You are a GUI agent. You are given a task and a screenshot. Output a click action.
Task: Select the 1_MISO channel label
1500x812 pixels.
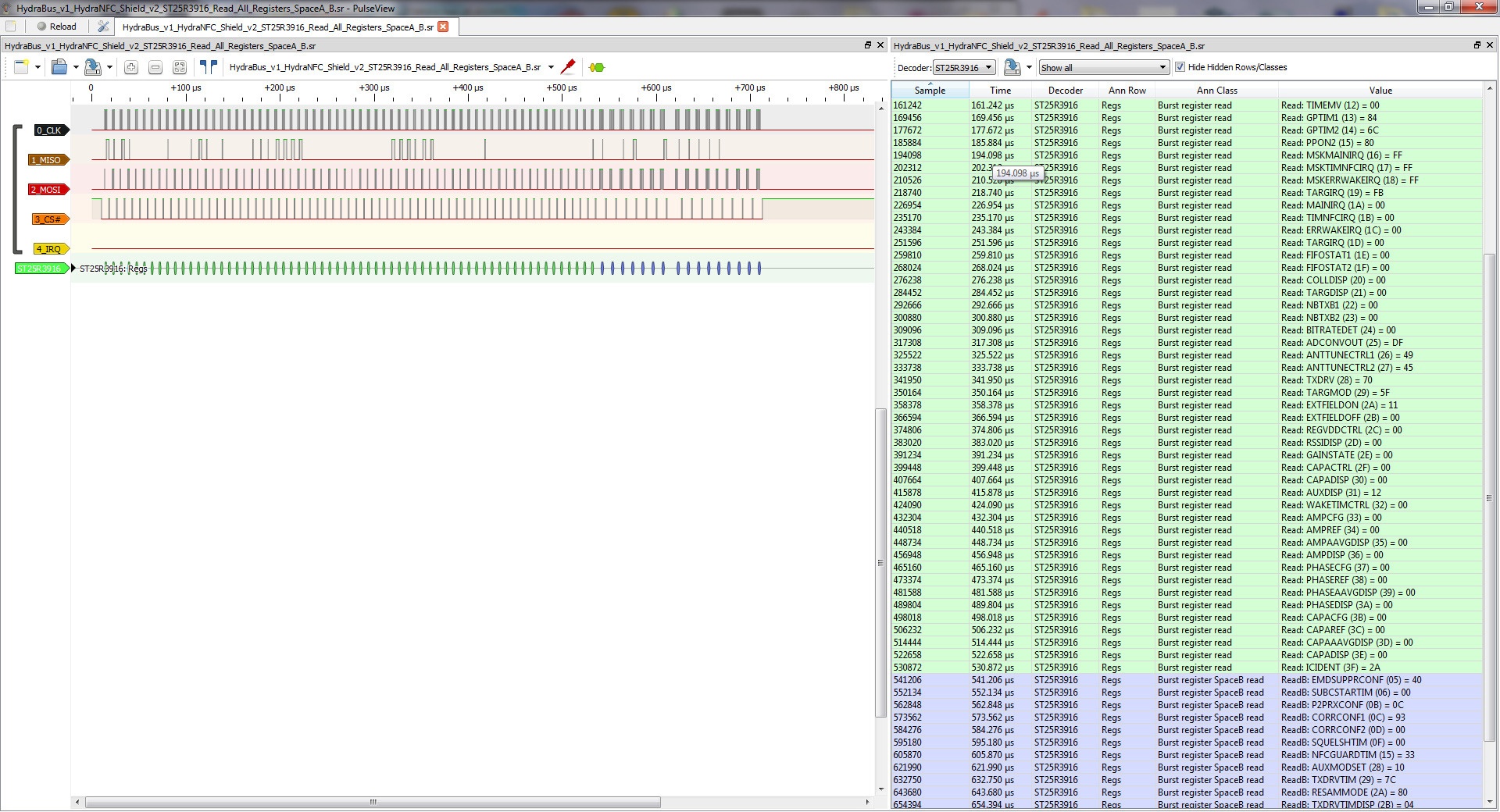(49, 160)
